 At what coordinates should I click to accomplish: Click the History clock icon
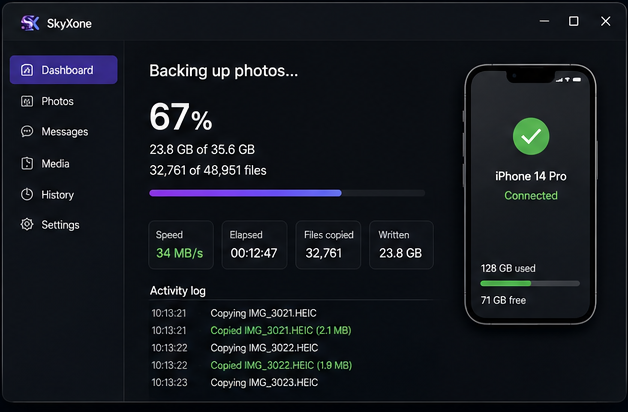pos(27,195)
